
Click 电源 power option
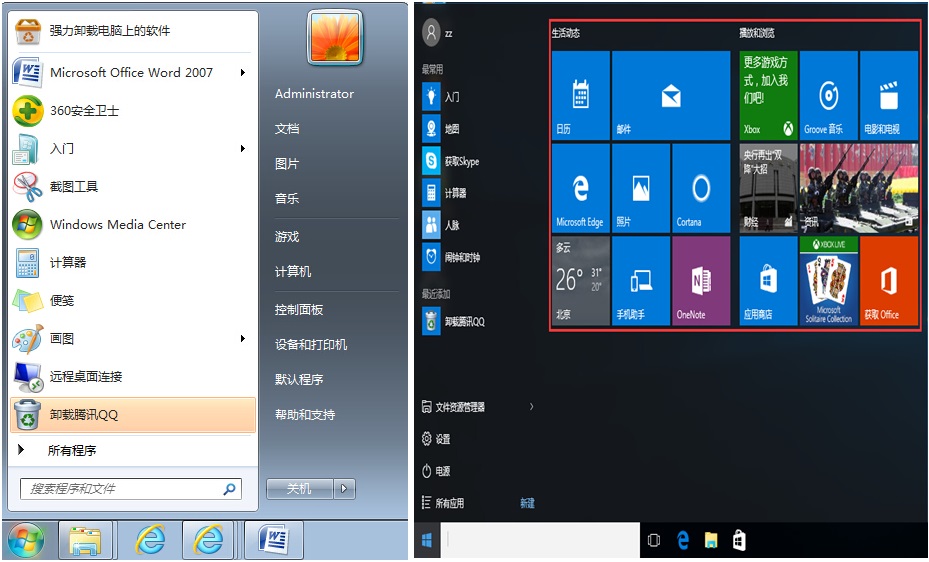(436, 471)
